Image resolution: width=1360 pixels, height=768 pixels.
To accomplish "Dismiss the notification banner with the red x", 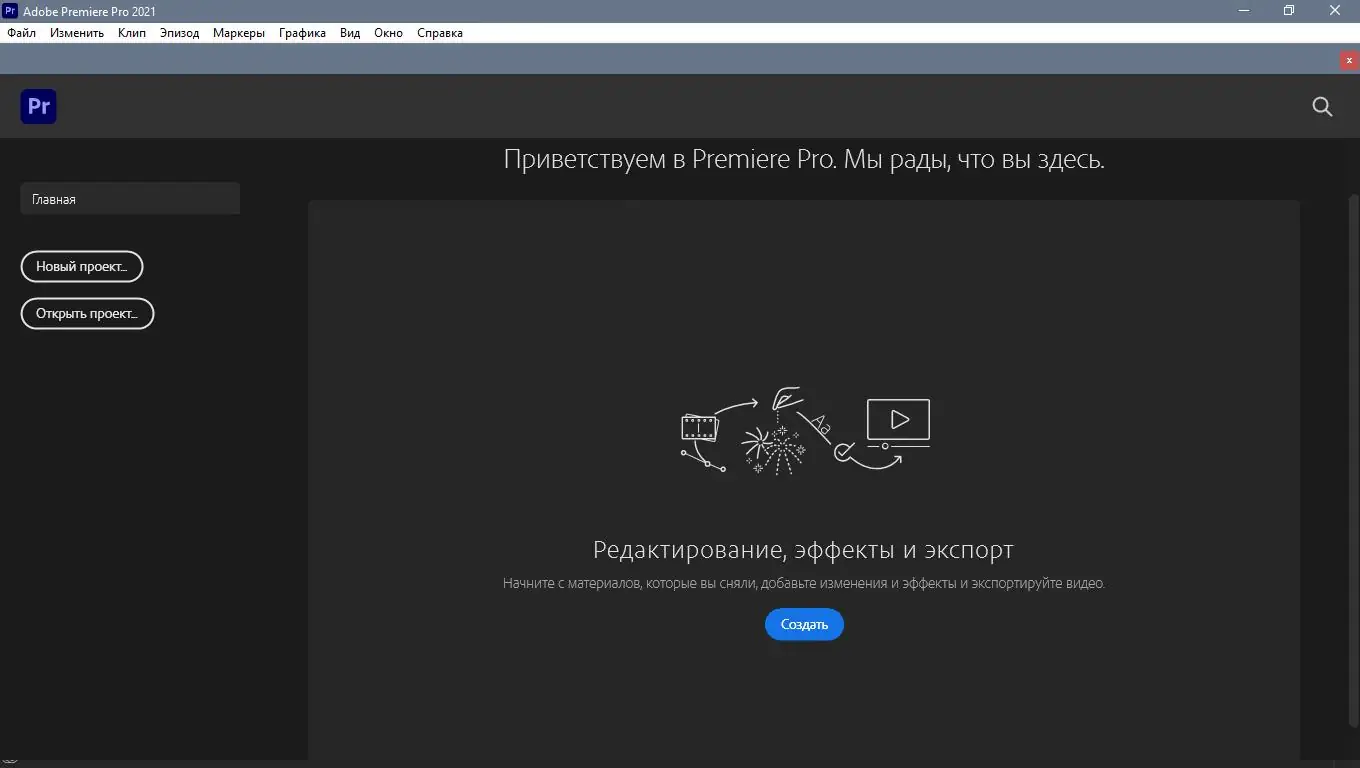I will click(x=1348, y=60).
